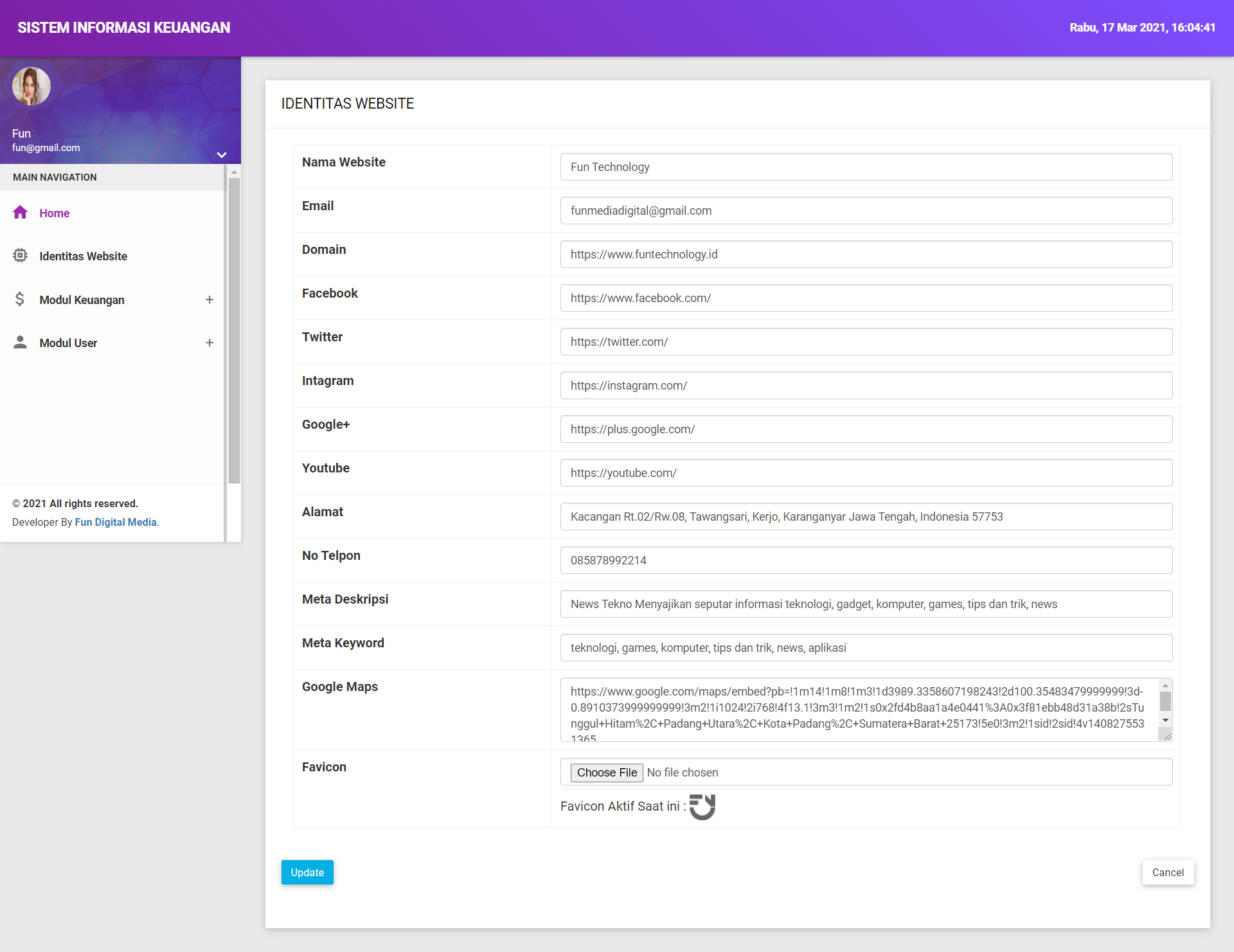Screen dimensions: 1234x952
Task: Expand Modul User with plus icon
Action: coord(210,343)
